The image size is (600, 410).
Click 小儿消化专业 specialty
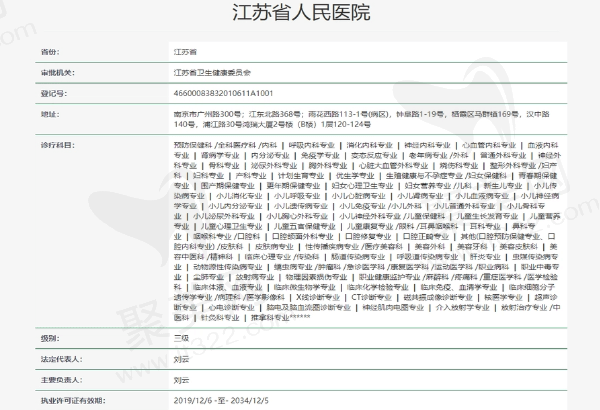pos(239,196)
